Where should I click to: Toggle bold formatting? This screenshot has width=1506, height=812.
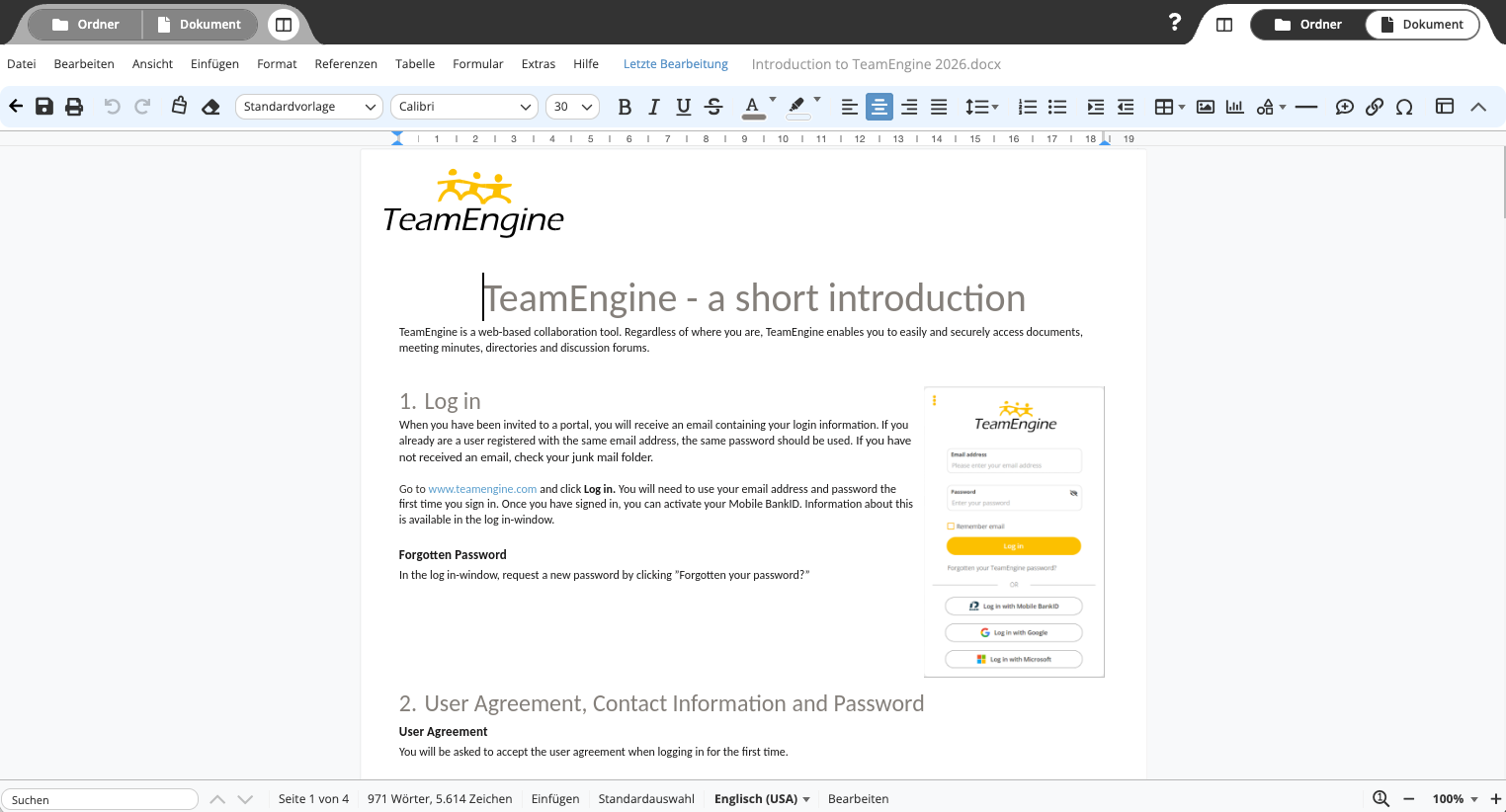625,107
